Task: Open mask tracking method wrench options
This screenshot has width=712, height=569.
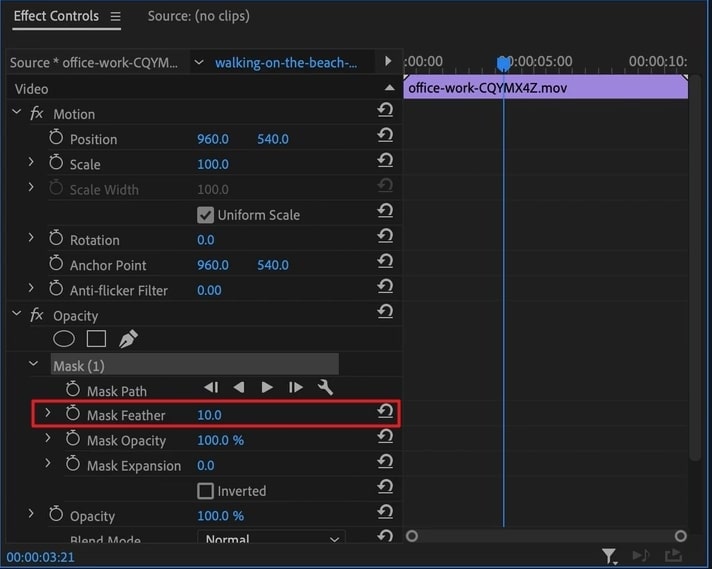Action: tap(326, 387)
